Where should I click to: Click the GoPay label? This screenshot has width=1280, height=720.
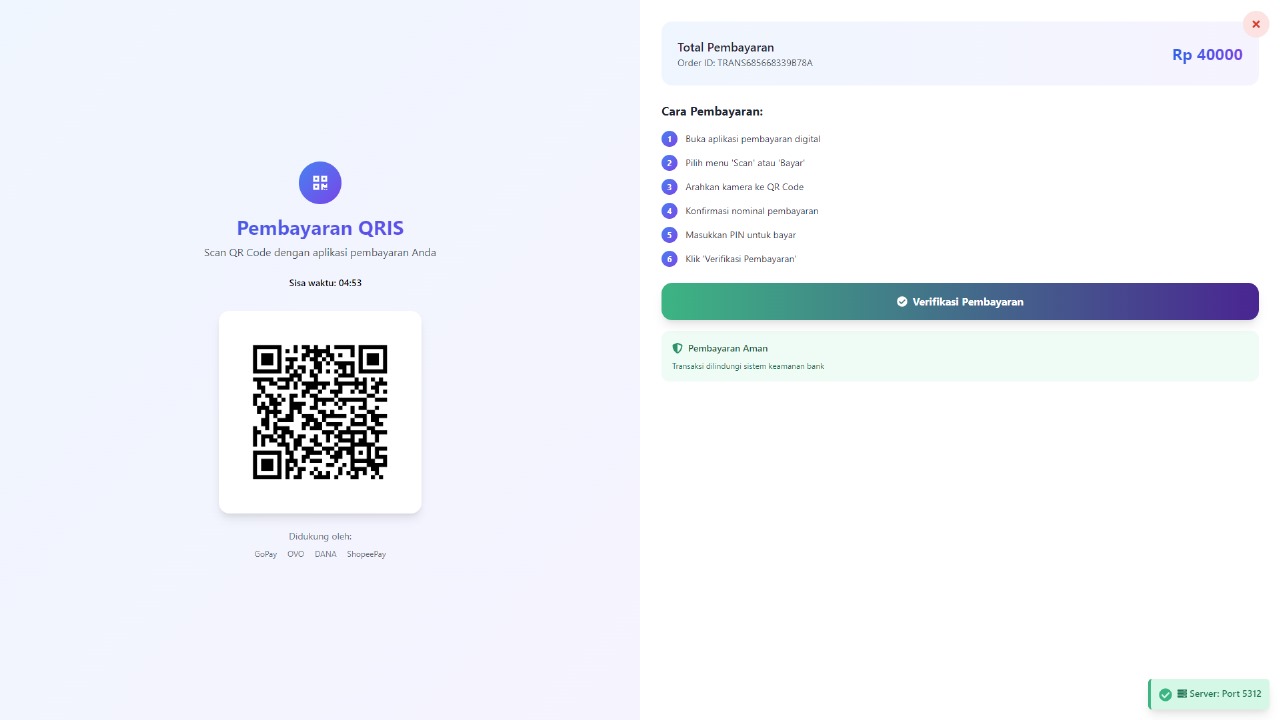[266, 554]
